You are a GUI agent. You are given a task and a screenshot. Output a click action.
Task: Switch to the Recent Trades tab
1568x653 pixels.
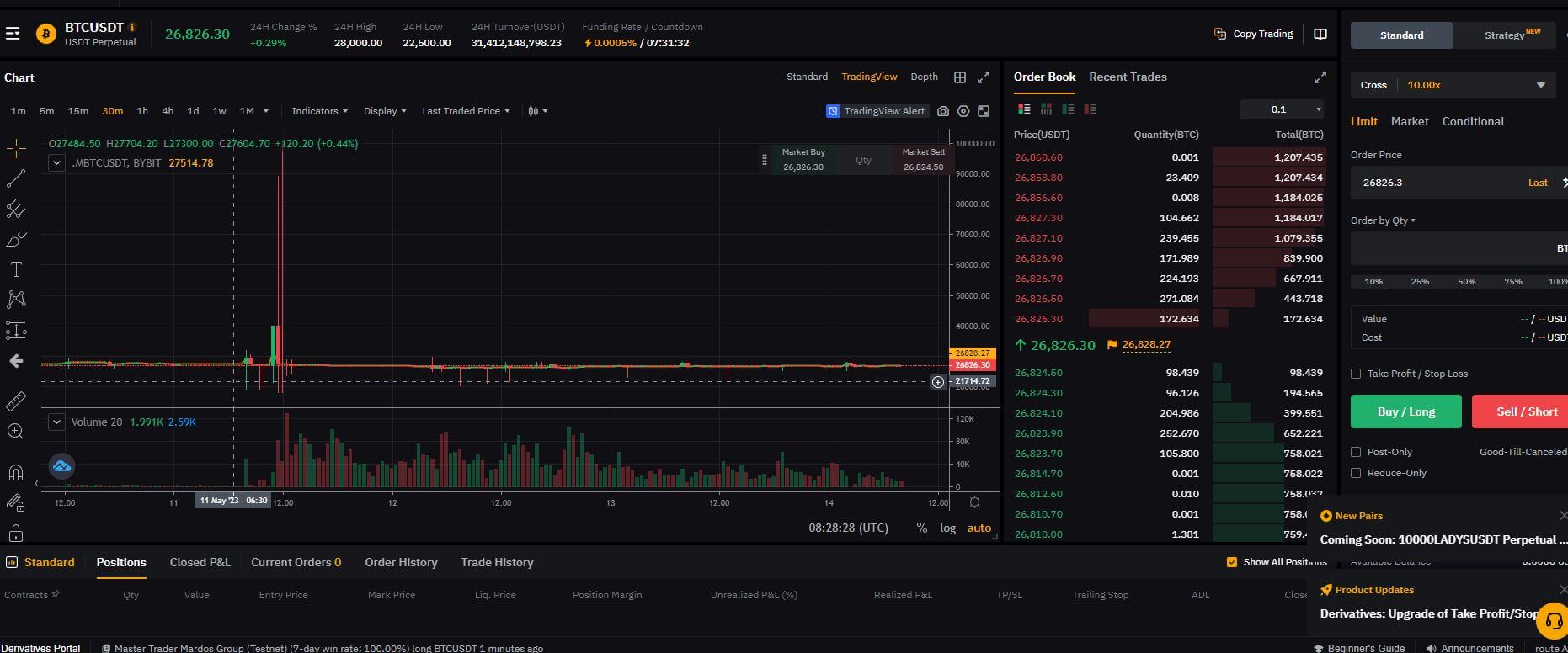point(1128,77)
